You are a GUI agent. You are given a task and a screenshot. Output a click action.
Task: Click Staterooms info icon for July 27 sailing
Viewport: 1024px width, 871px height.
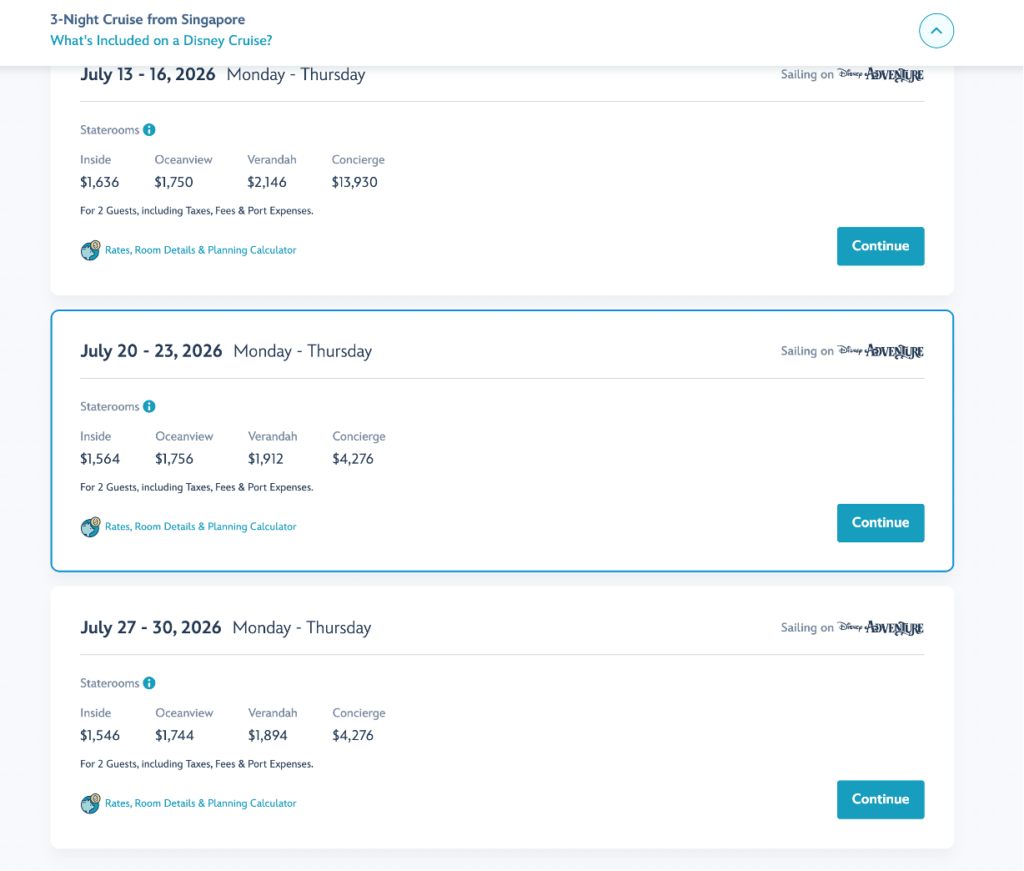click(150, 683)
